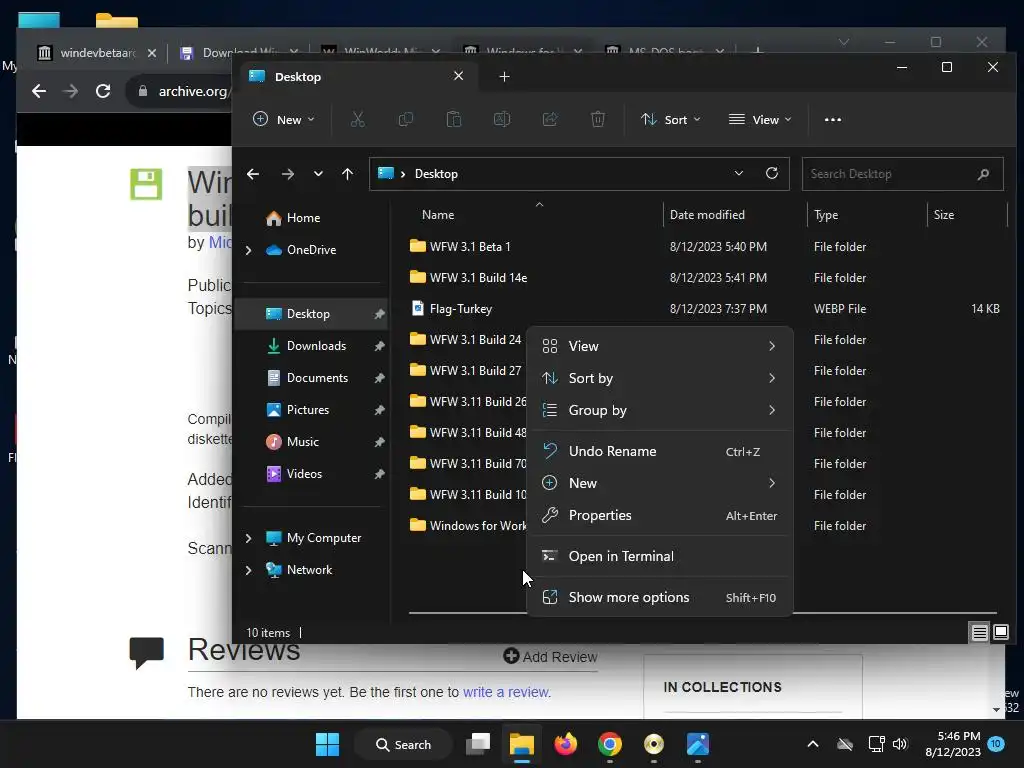Click the Delete trash icon in toolbar
1024x768 pixels.
coord(598,120)
